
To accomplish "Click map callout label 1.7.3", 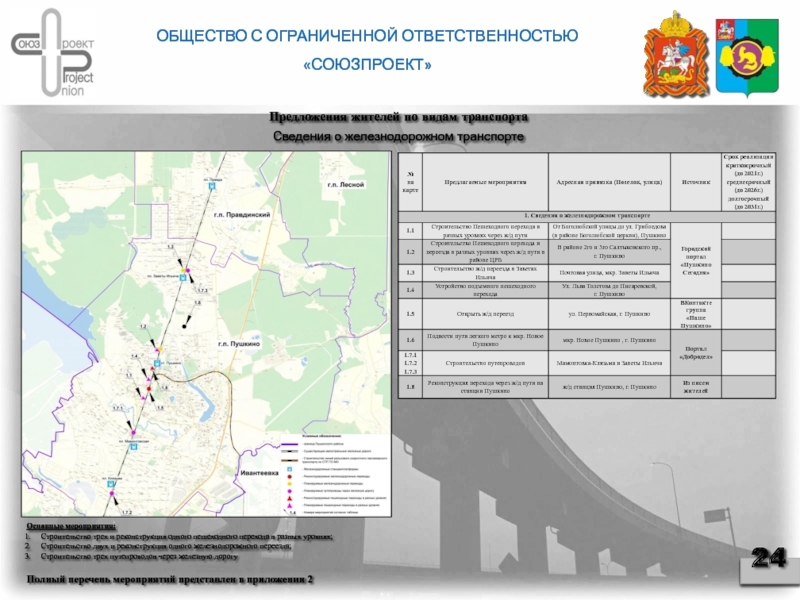I will click(202, 290).
